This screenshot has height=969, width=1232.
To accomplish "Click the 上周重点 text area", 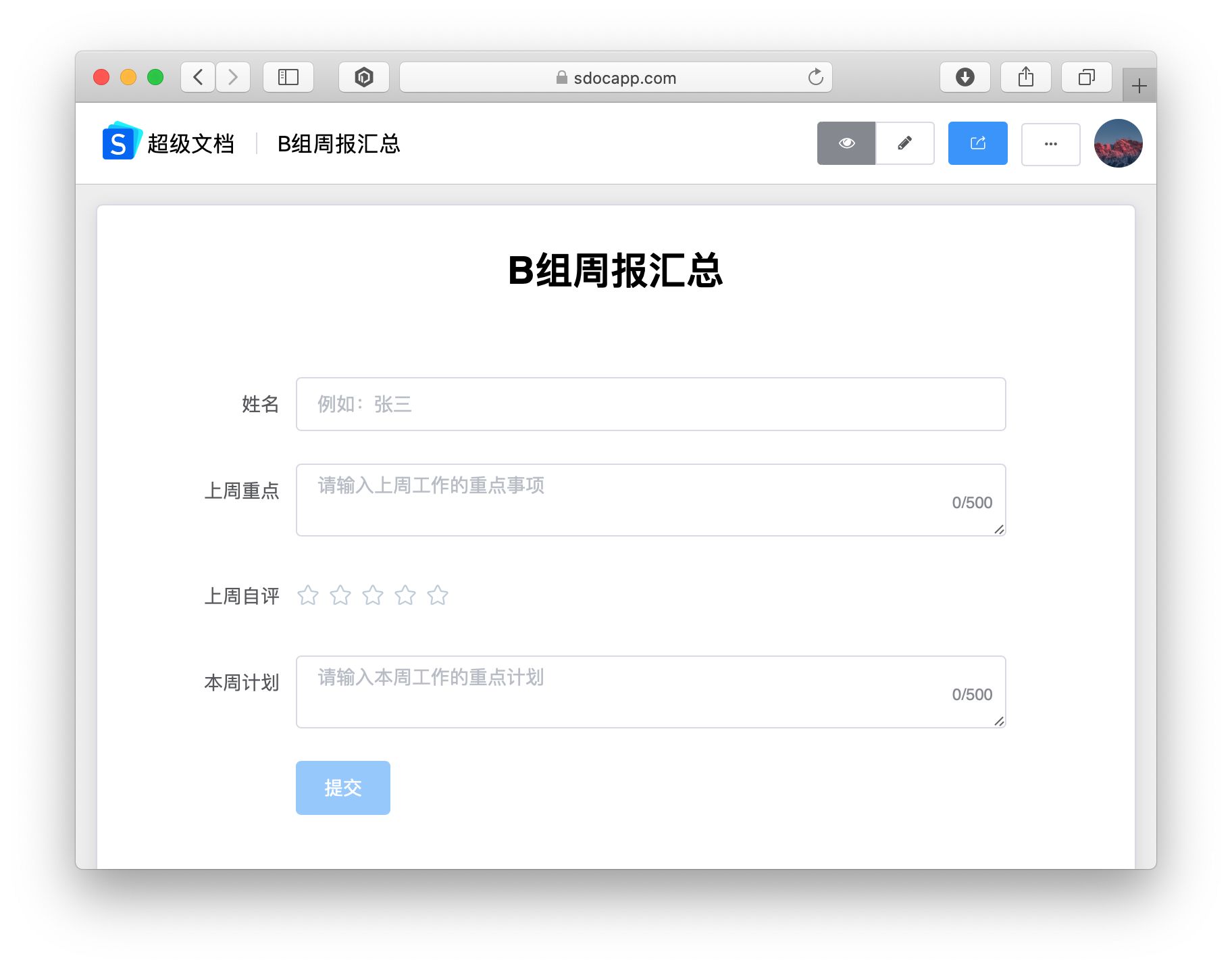I will [651, 500].
